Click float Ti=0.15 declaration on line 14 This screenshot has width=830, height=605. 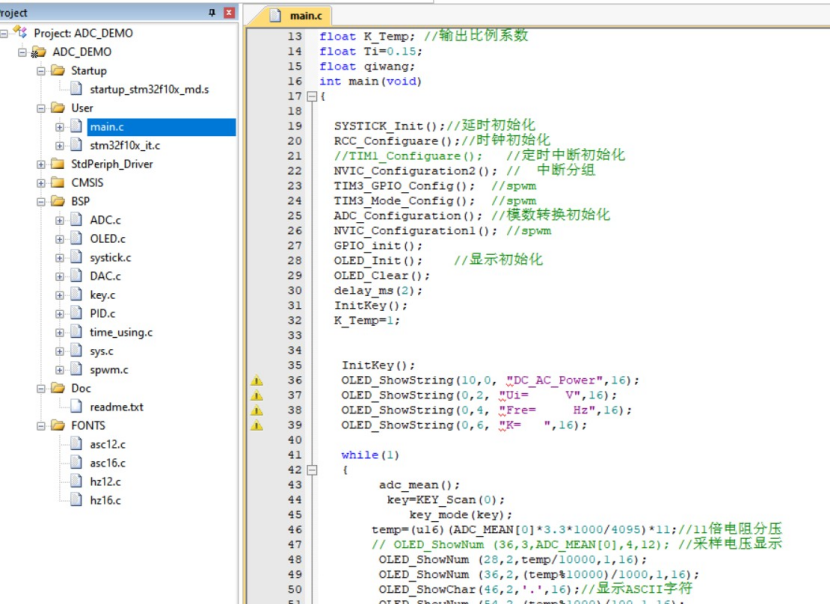tap(371, 51)
